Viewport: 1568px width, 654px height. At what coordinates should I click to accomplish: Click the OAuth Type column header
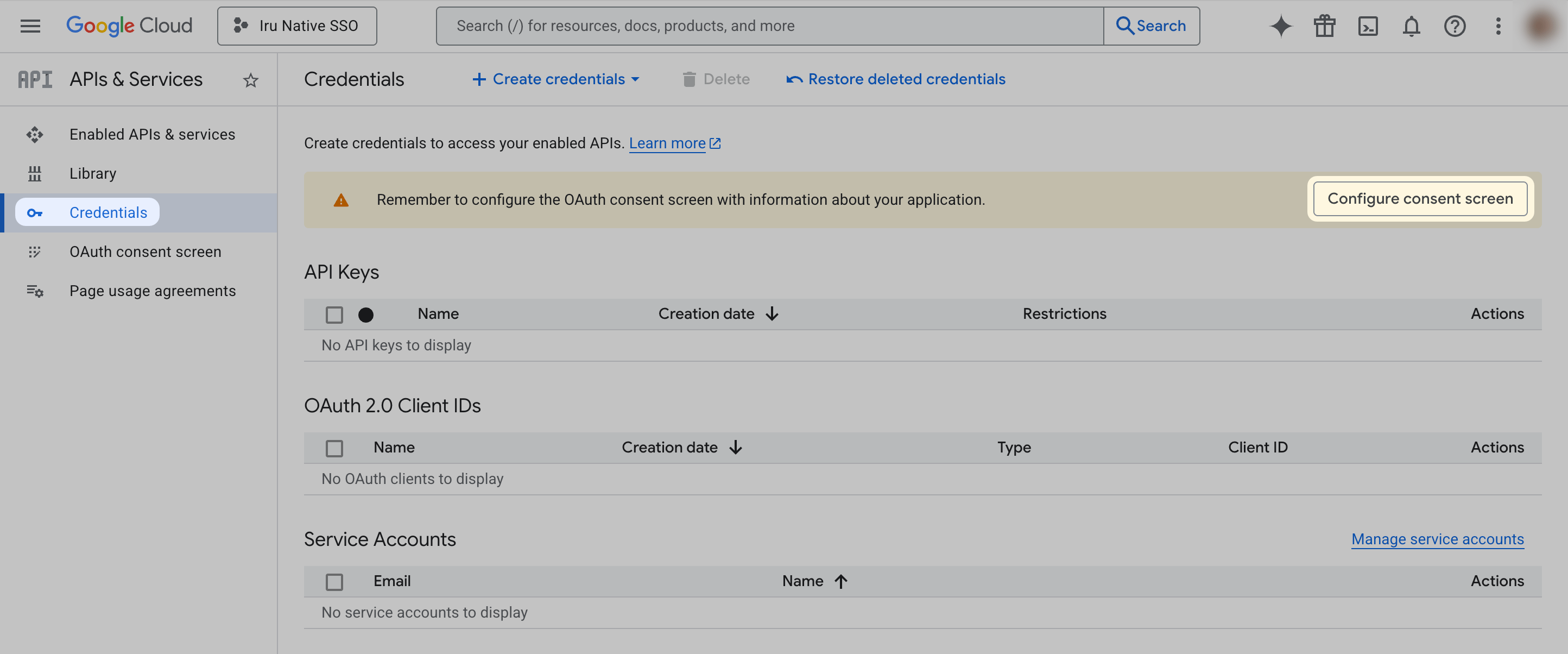[1014, 448]
